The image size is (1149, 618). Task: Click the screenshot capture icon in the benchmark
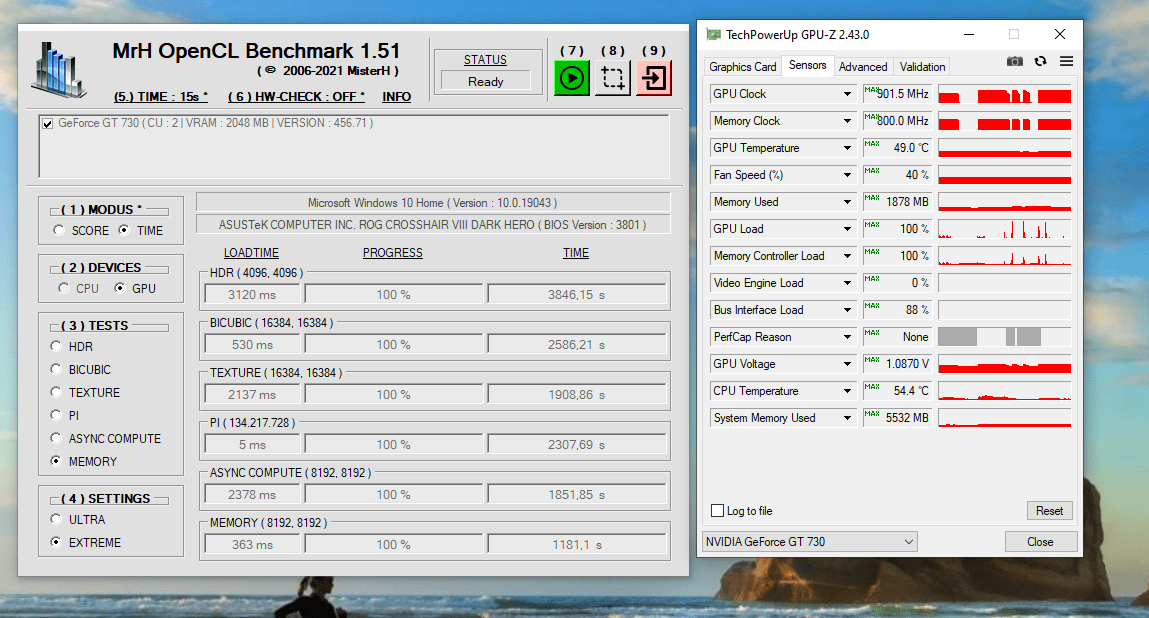coord(613,78)
